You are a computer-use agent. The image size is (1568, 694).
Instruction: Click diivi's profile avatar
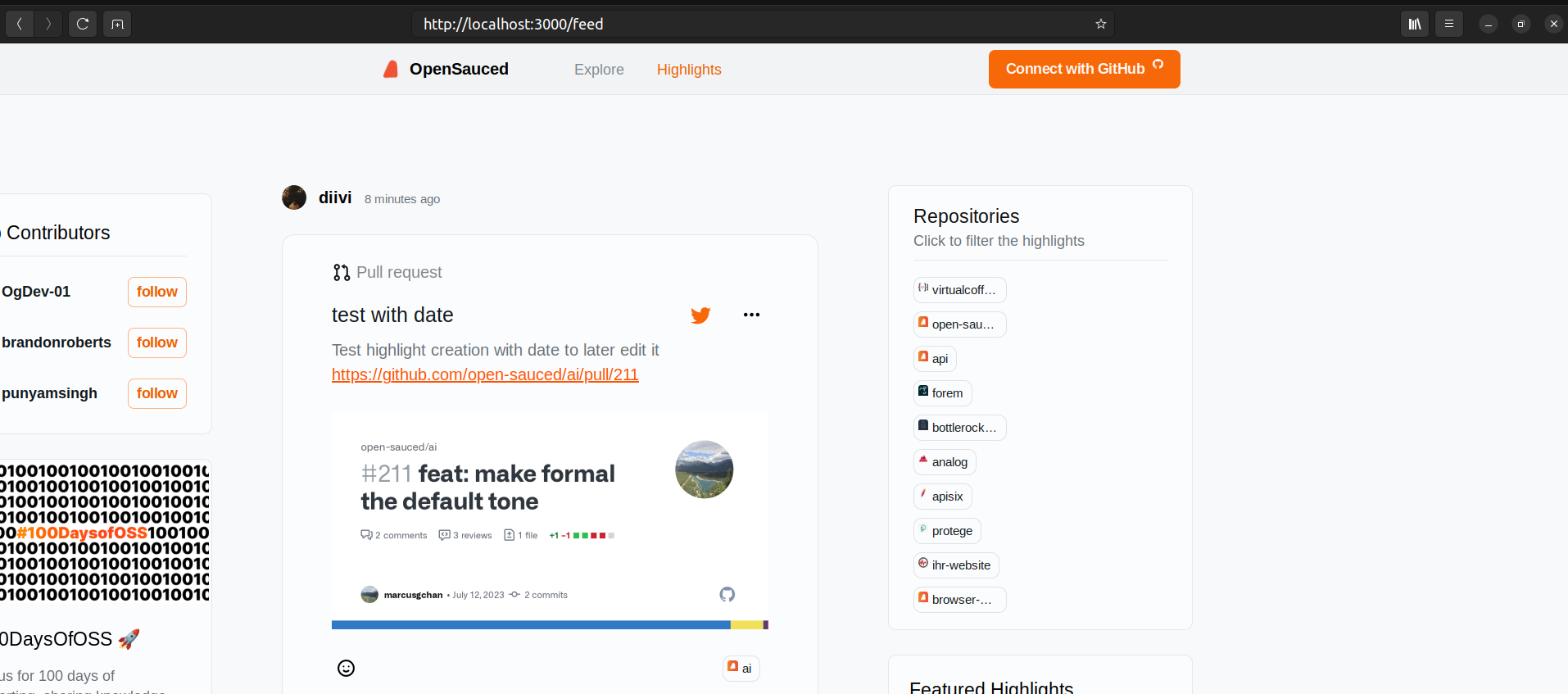tap(294, 197)
